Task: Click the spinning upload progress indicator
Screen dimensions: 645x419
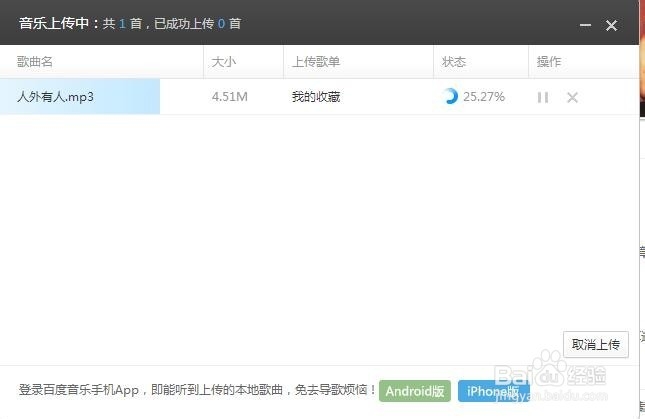Action: (450, 96)
